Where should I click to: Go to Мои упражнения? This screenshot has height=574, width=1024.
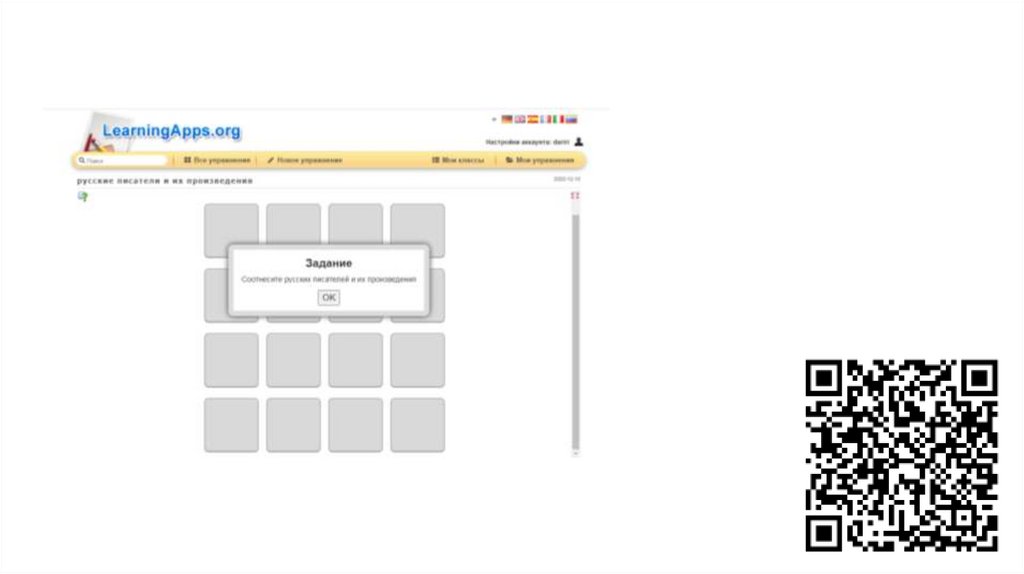540,160
